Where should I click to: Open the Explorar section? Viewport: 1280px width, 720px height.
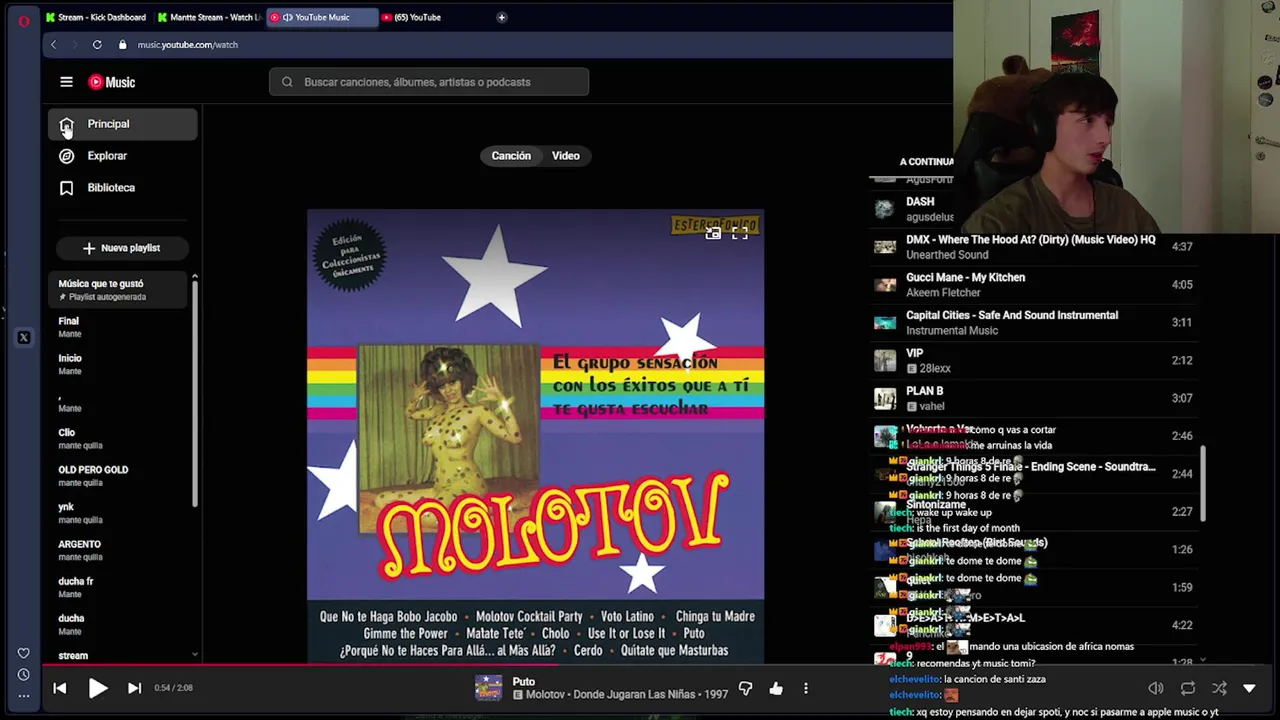123,156
